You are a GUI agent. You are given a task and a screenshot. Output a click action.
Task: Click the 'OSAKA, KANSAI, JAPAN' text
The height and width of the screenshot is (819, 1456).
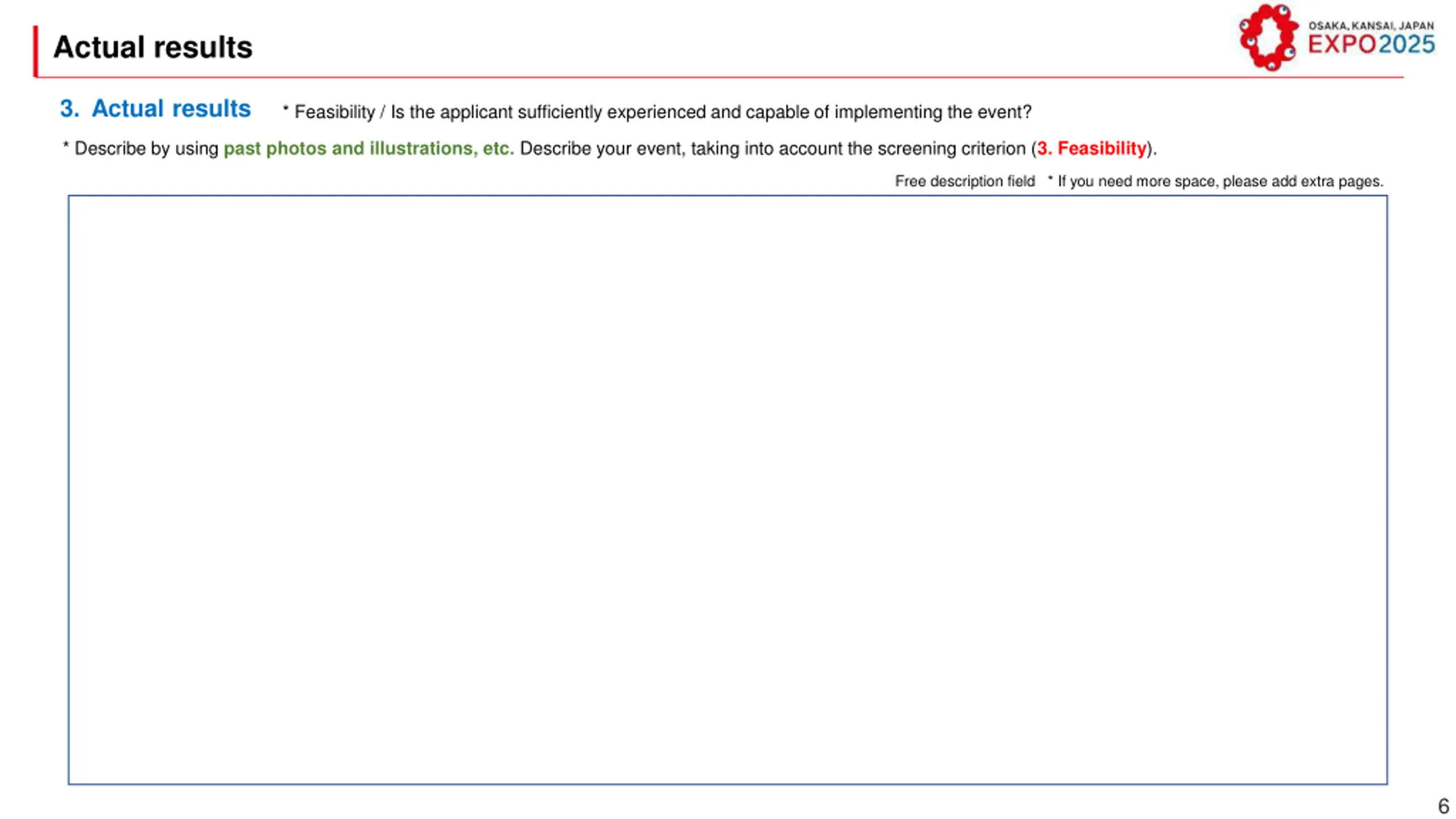click(x=1371, y=26)
